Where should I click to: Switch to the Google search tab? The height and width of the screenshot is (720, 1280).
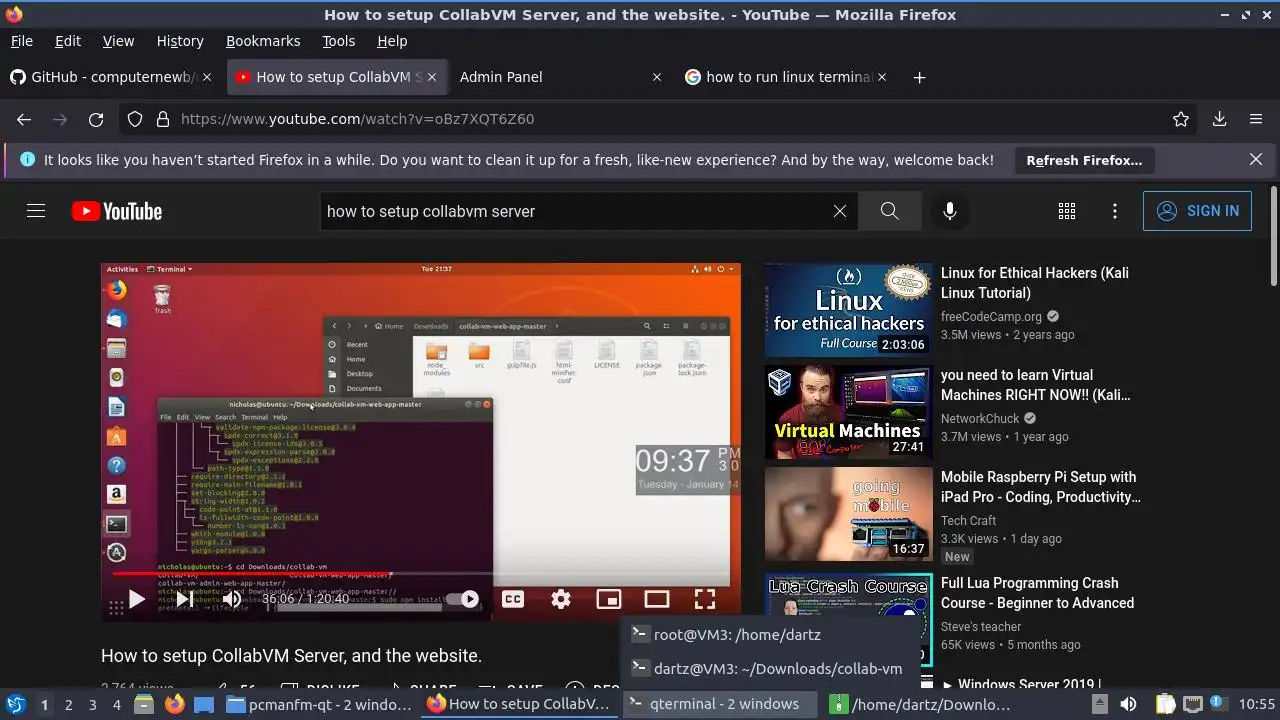click(x=786, y=77)
